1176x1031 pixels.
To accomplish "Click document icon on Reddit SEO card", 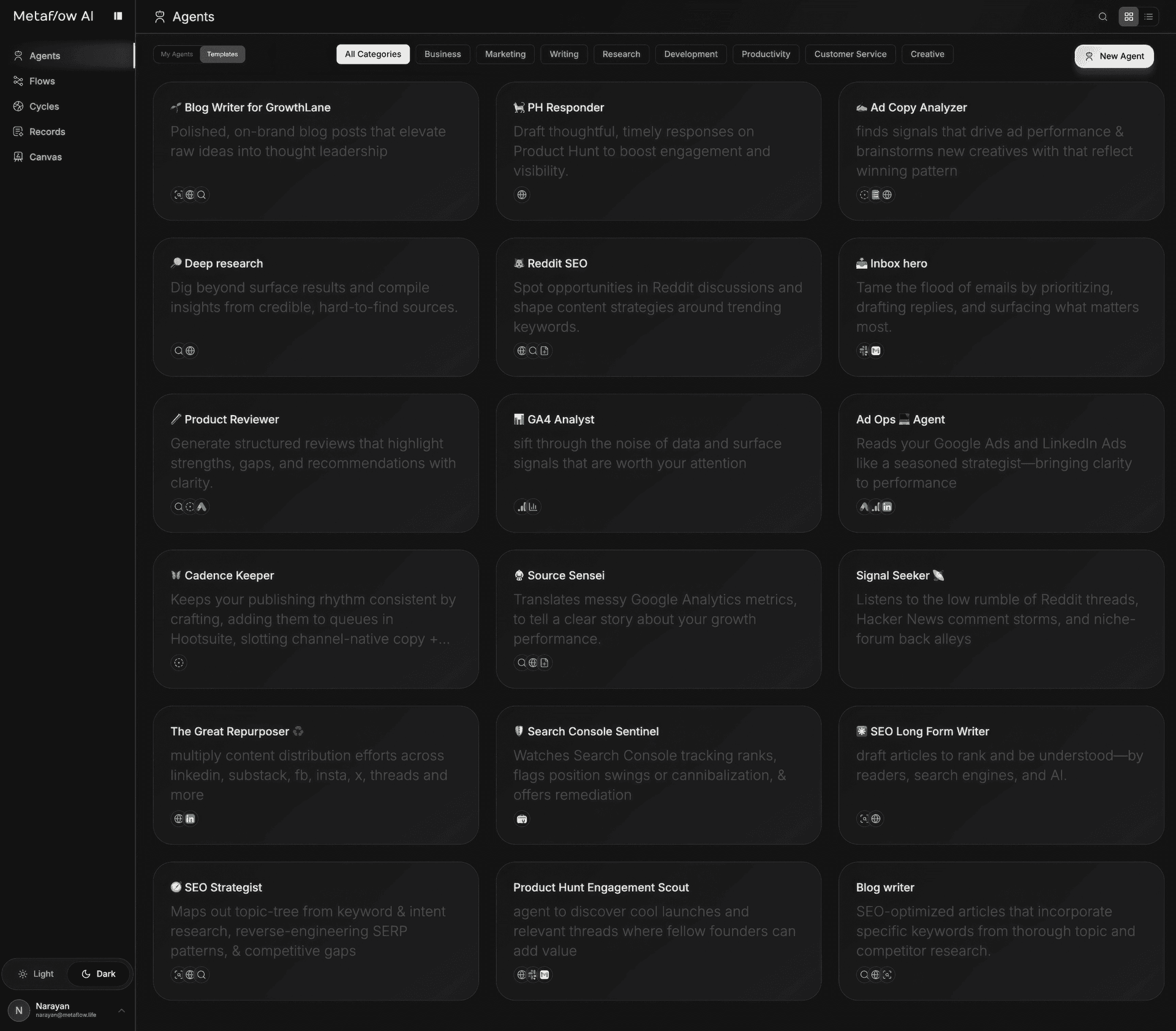I will pos(545,351).
